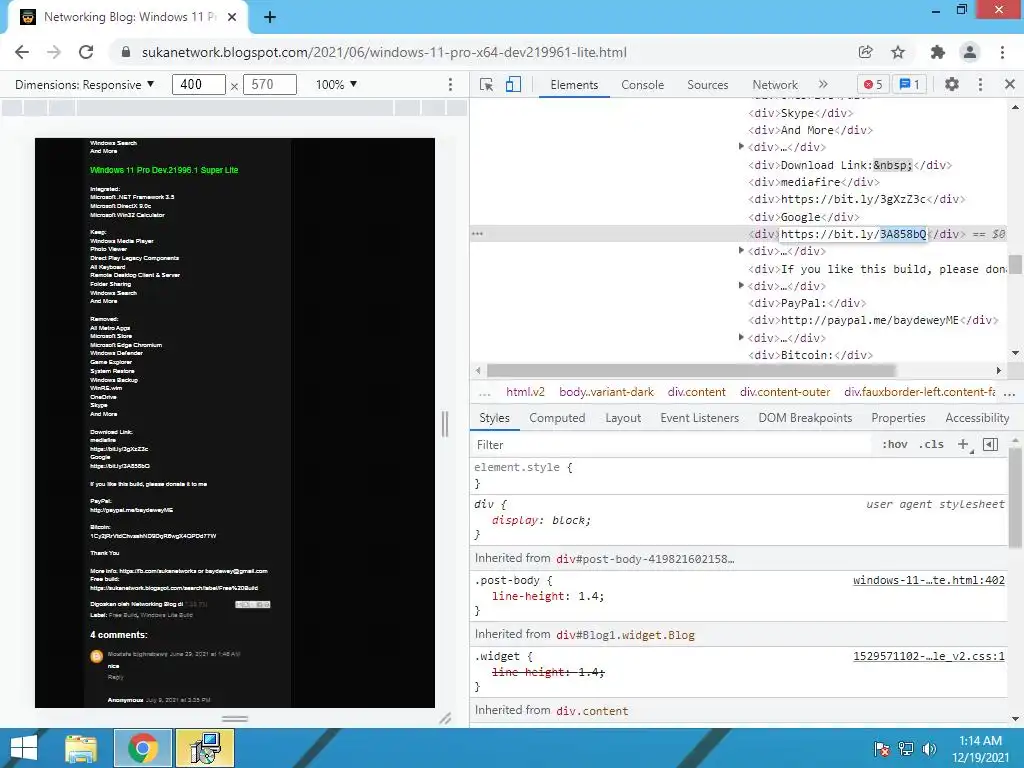The width and height of the screenshot is (1024, 768).
Task: Add new style rule plus icon
Action: pyautogui.click(x=963, y=445)
